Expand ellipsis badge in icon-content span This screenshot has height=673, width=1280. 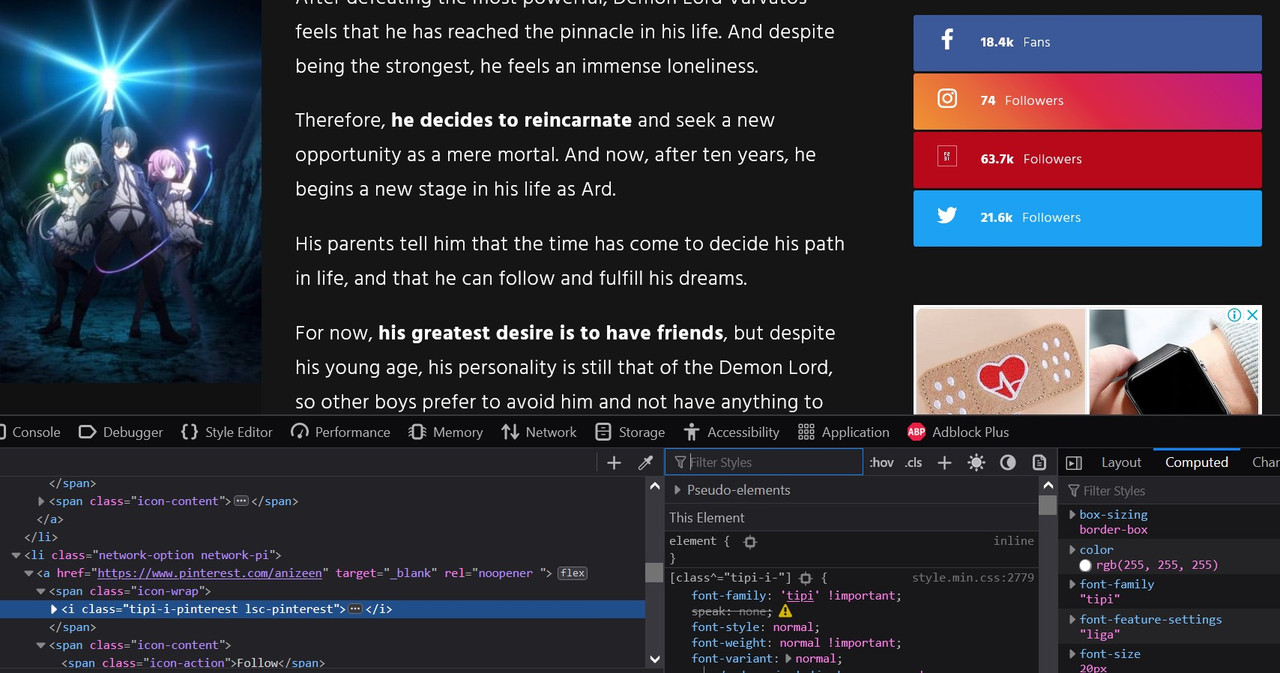pos(241,501)
